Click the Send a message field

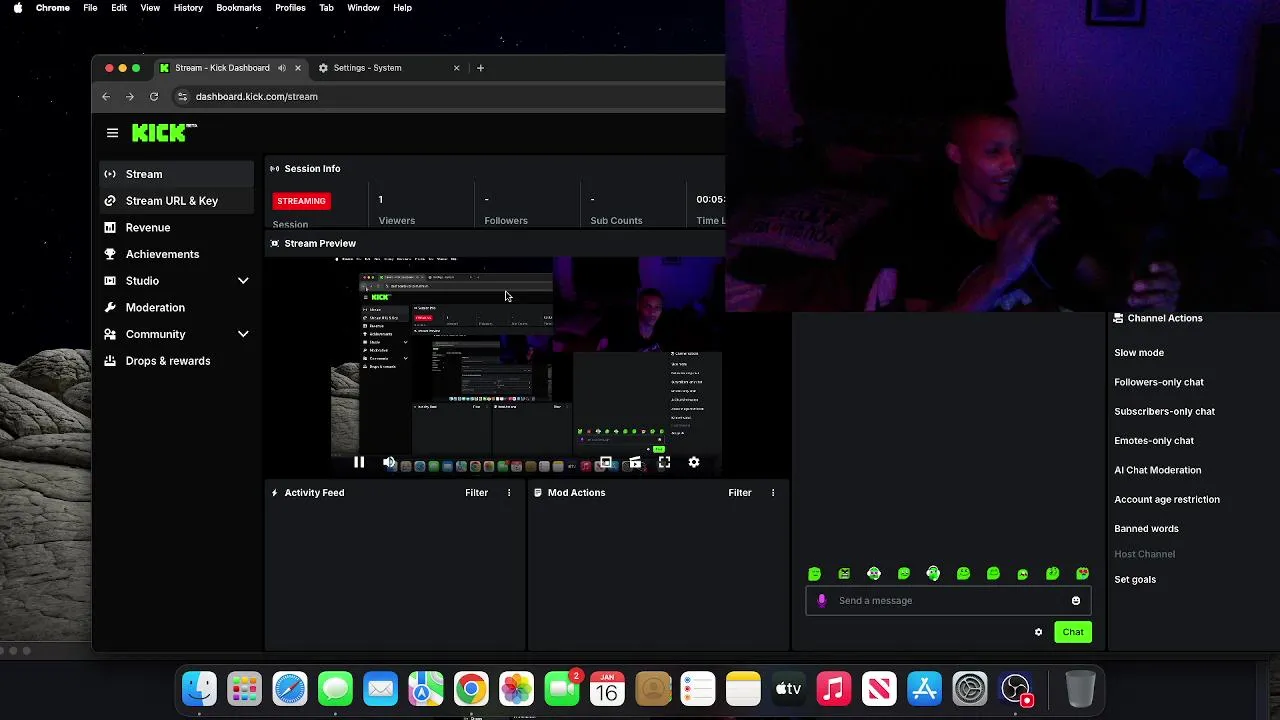click(948, 601)
